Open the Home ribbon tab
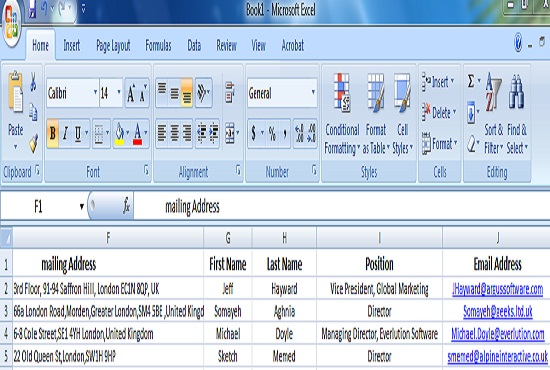This screenshot has height=370, width=550. click(40, 45)
